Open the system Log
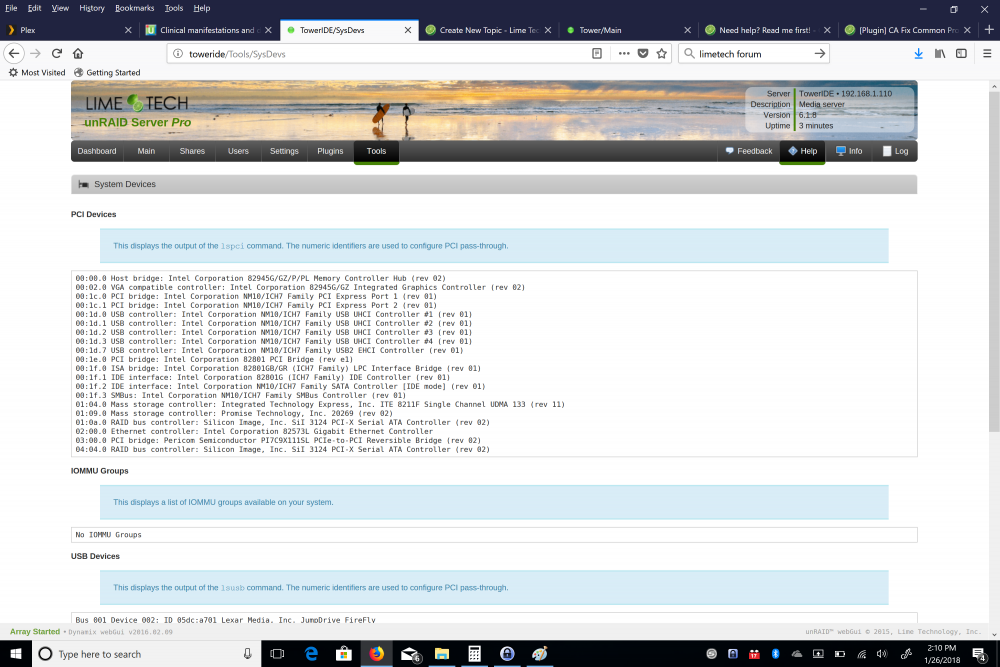This screenshot has width=1000, height=667. click(895, 151)
